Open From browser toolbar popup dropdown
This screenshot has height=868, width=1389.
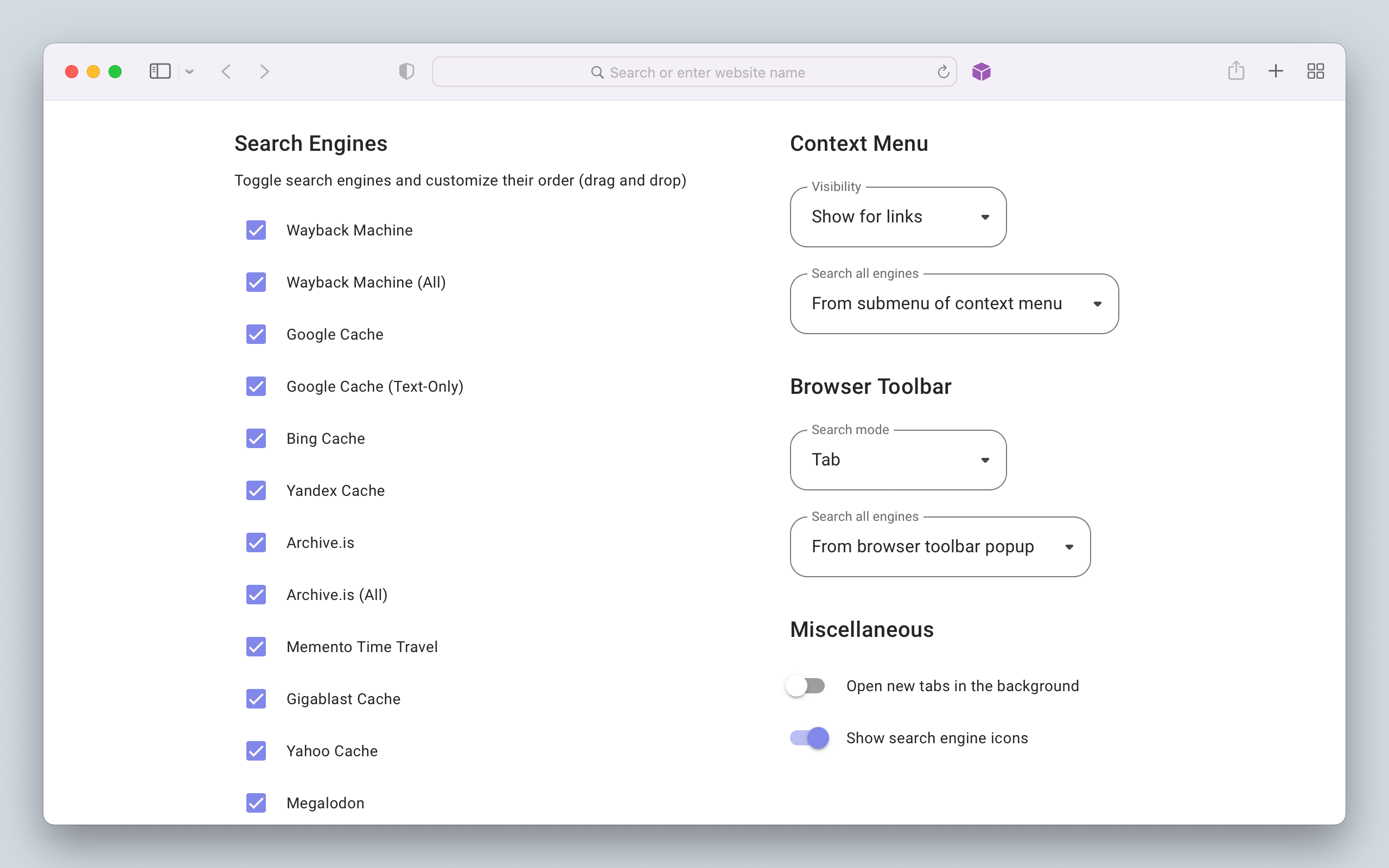coord(940,546)
